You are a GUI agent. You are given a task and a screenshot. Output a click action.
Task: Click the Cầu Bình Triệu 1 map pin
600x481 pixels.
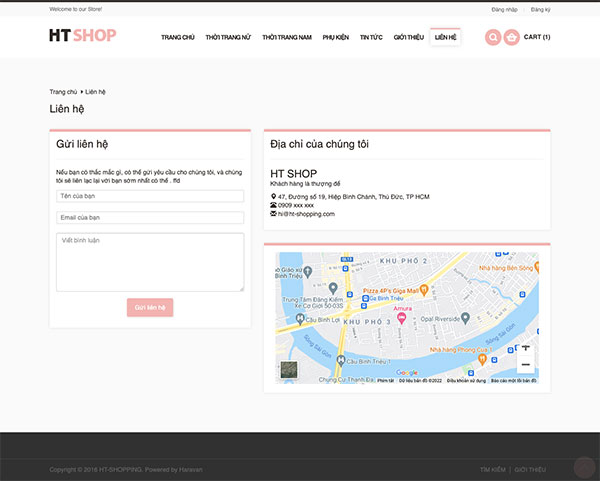tap(341, 360)
